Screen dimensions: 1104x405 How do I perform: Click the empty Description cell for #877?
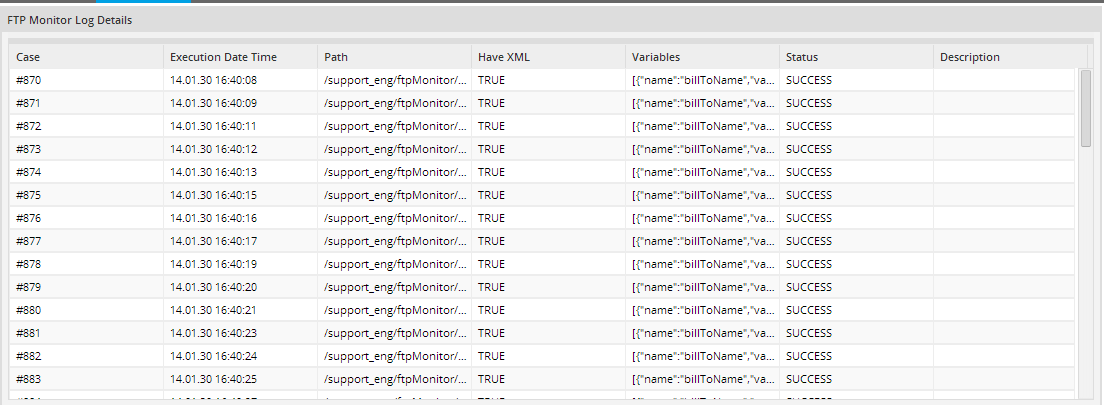click(x=1004, y=241)
